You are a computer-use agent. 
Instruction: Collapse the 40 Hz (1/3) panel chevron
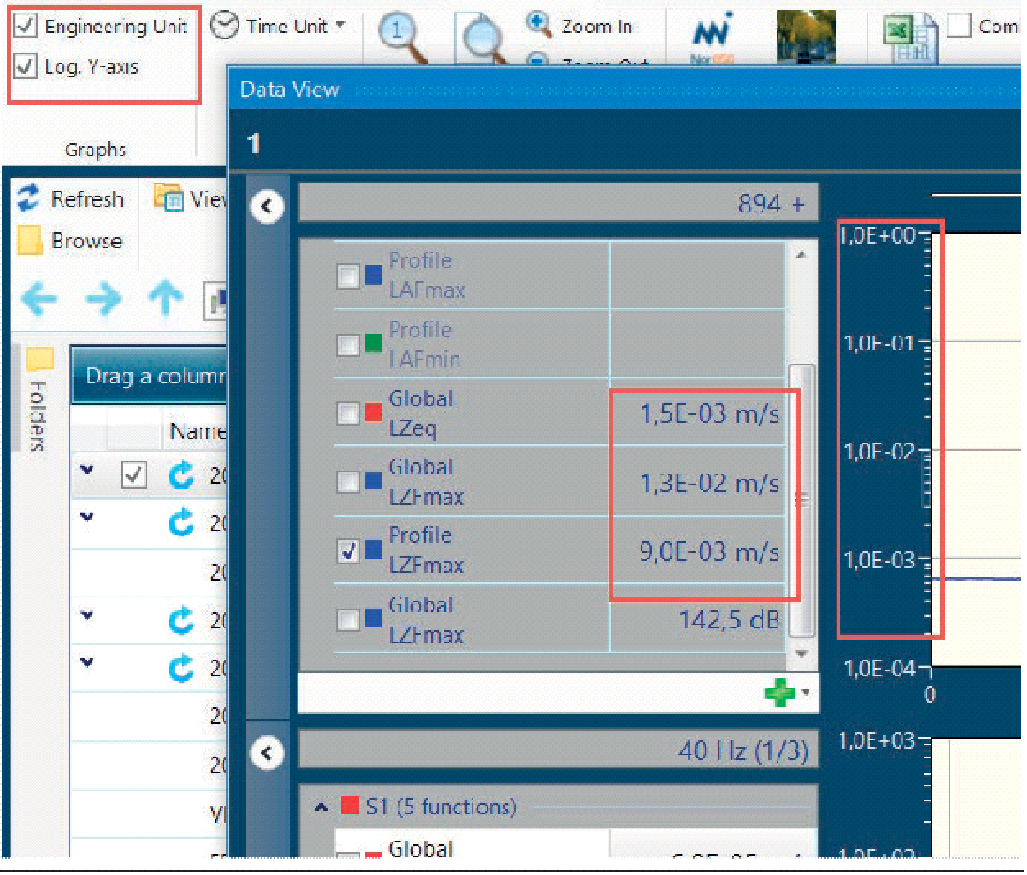point(266,752)
